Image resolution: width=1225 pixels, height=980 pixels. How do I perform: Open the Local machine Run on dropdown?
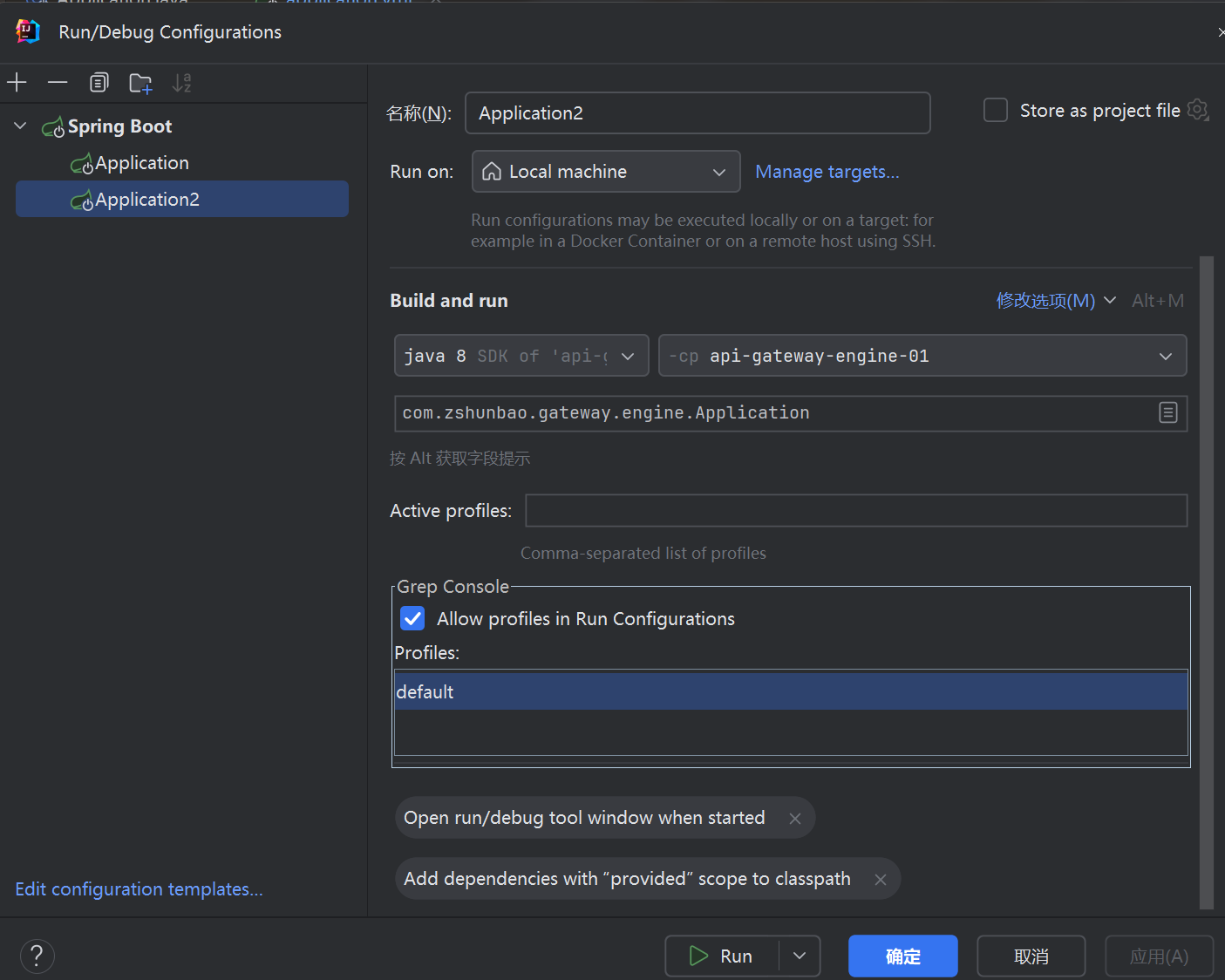[606, 172]
